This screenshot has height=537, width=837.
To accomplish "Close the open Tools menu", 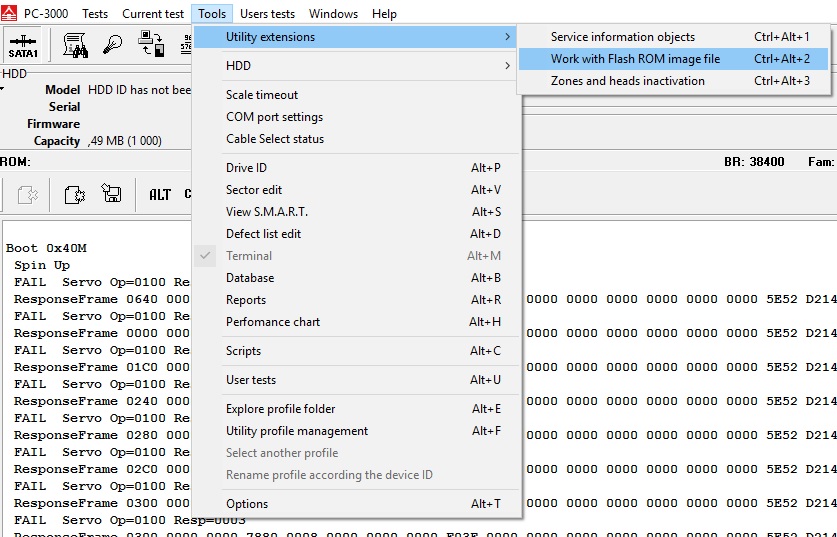I will pyautogui.click(x=212, y=14).
